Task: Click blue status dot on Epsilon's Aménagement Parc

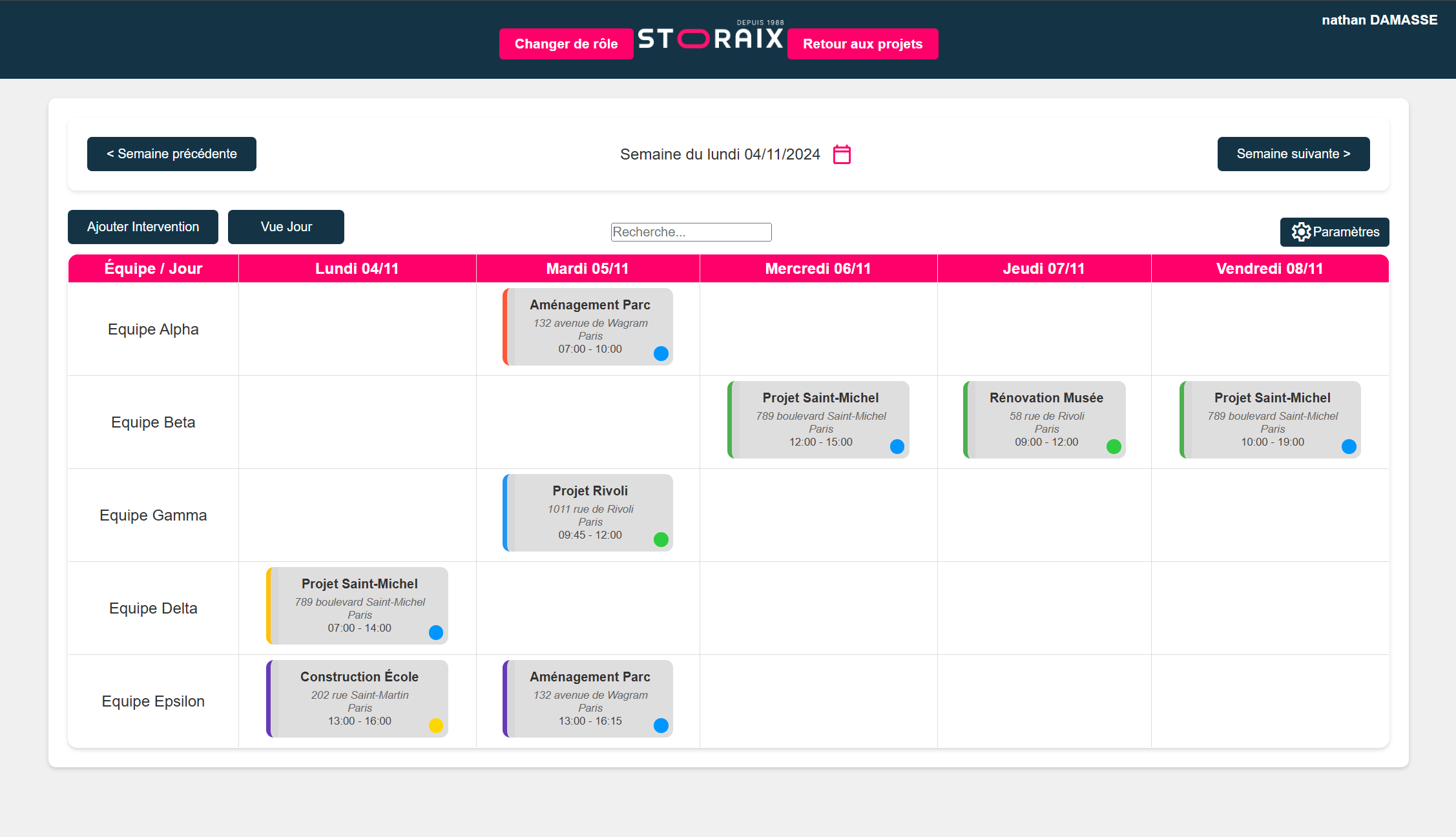Action: coord(661,725)
